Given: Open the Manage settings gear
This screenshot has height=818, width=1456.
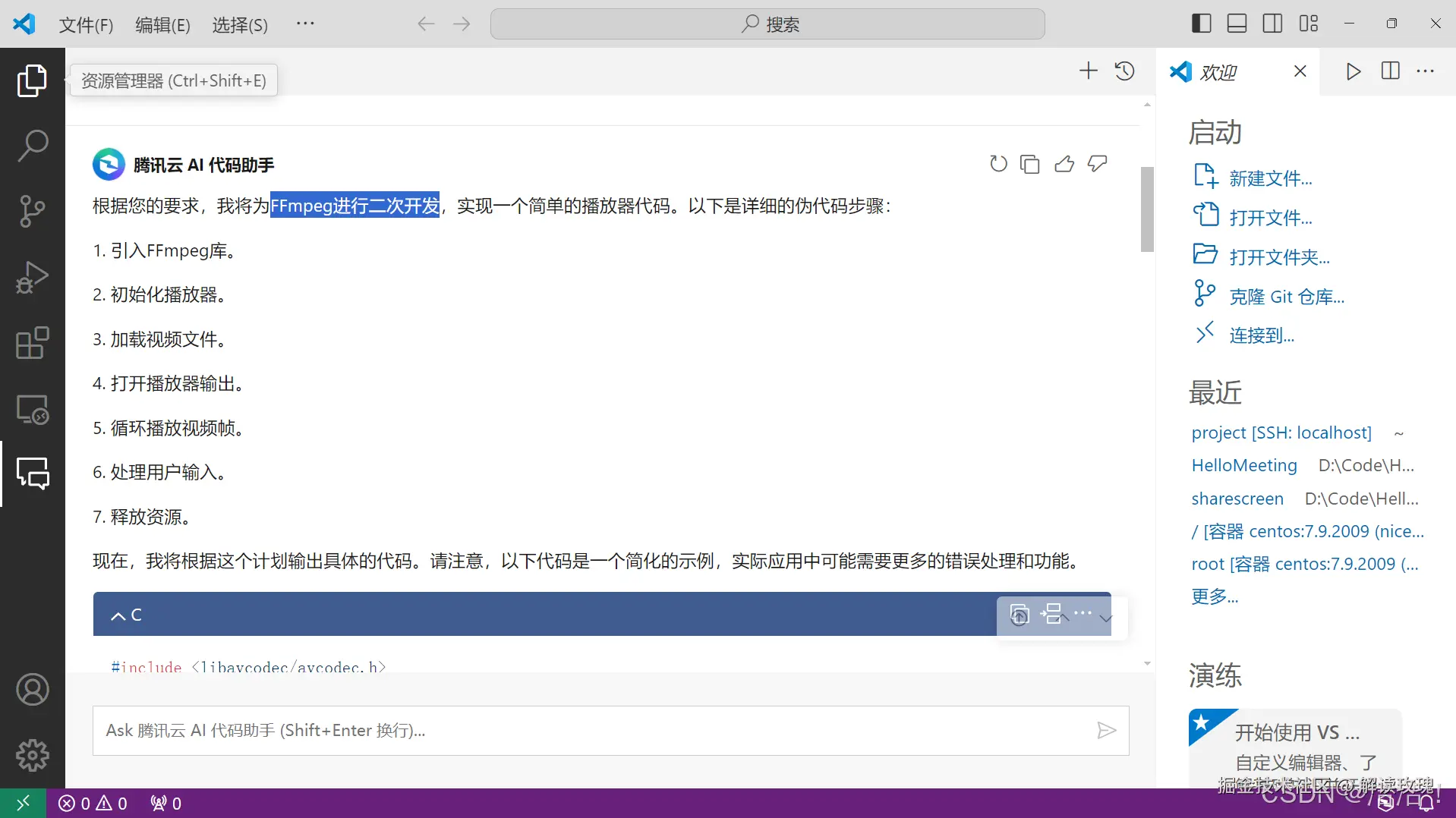Looking at the screenshot, I should click(x=32, y=756).
